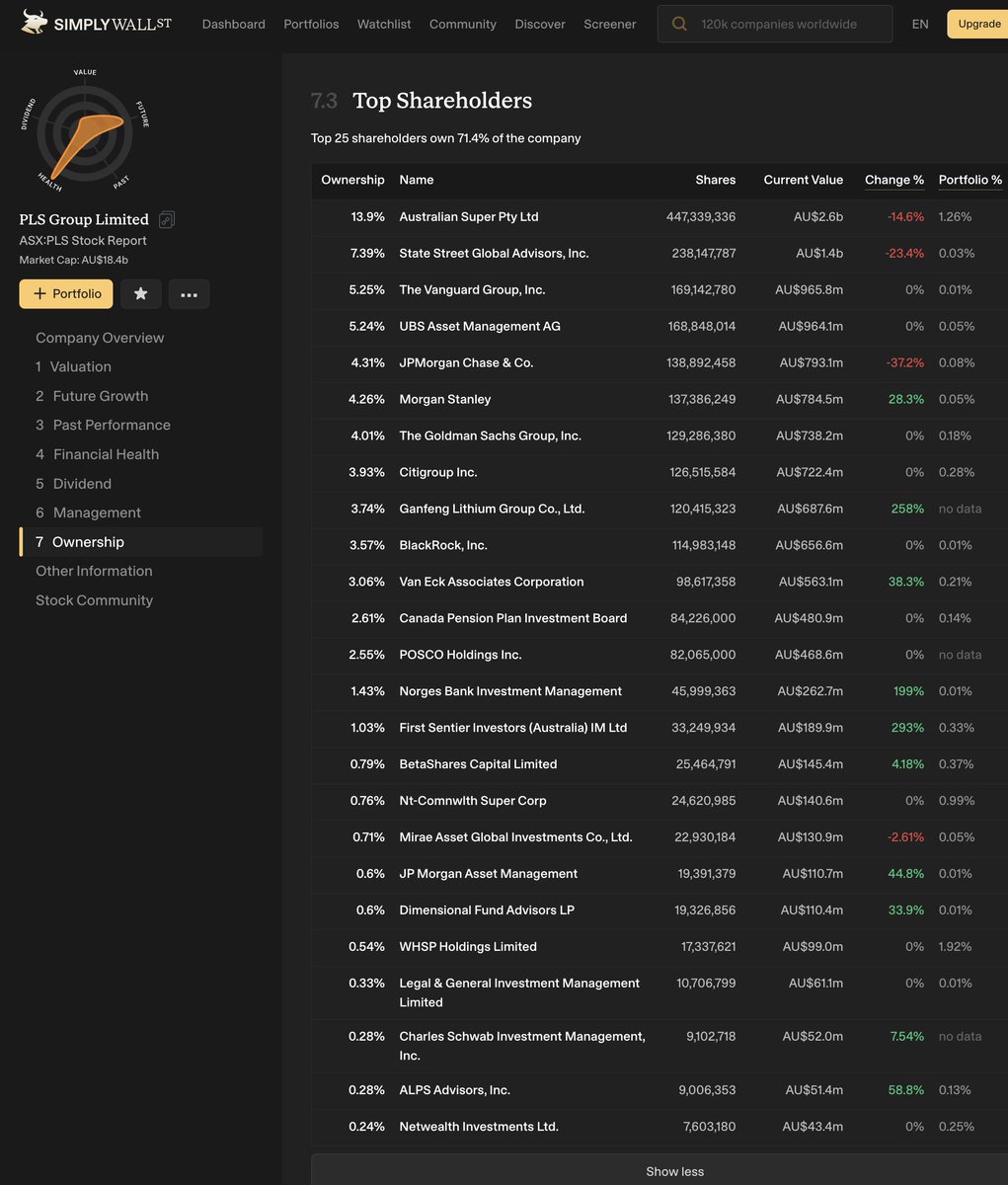Go to the 6 Management section

[x=88, y=513]
